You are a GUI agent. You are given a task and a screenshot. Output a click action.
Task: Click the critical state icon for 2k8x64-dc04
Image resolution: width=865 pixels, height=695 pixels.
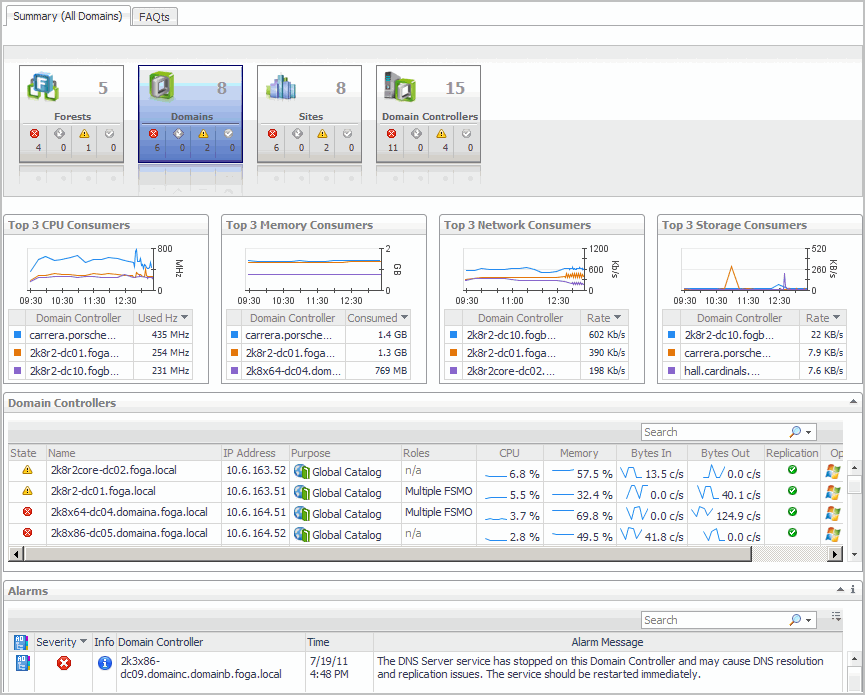(x=27, y=512)
